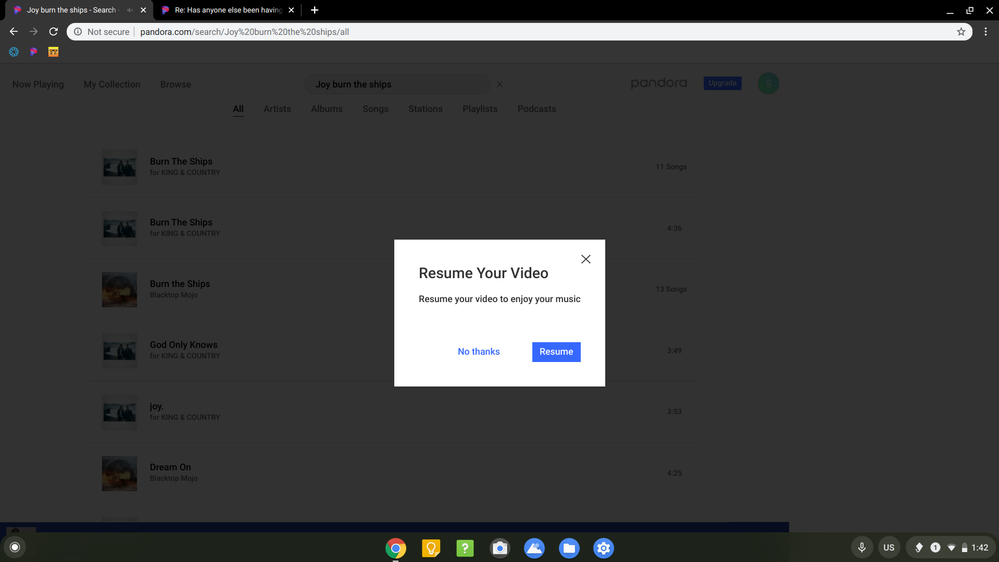Open Burn The Ships album with 11 Songs
This screenshot has width=999, height=562.
coord(395,167)
